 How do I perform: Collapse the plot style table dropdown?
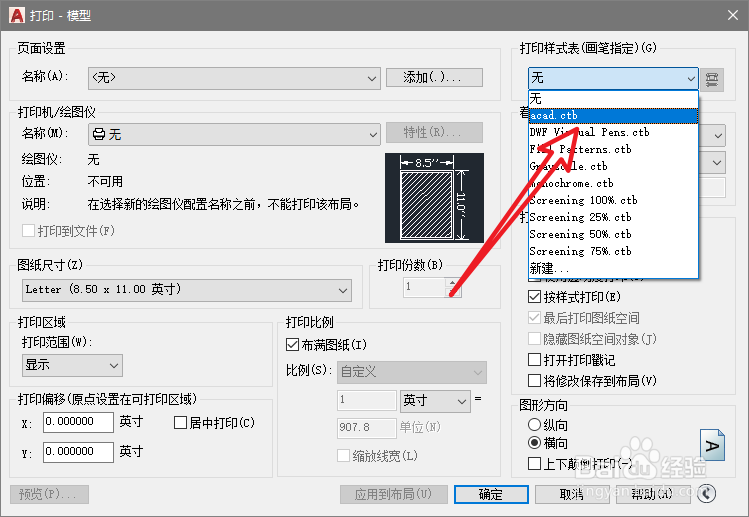[x=690, y=78]
